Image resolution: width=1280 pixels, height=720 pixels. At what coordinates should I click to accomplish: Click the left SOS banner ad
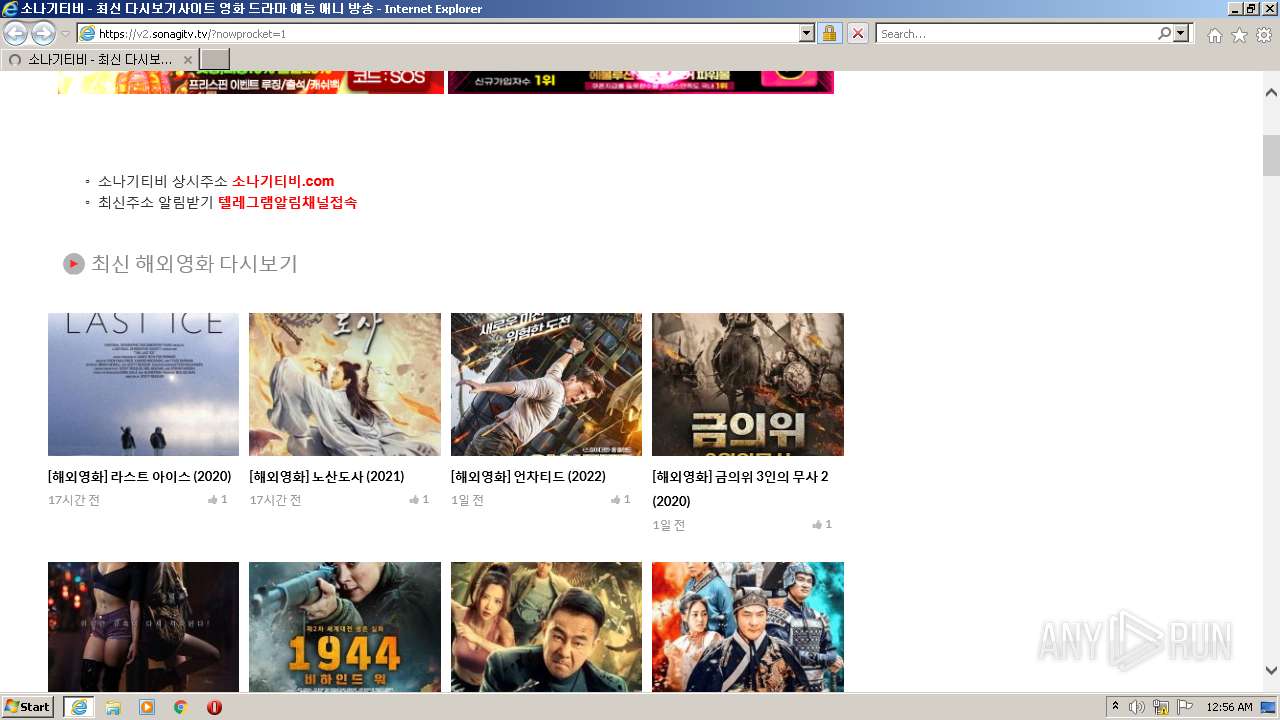(251, 82)
